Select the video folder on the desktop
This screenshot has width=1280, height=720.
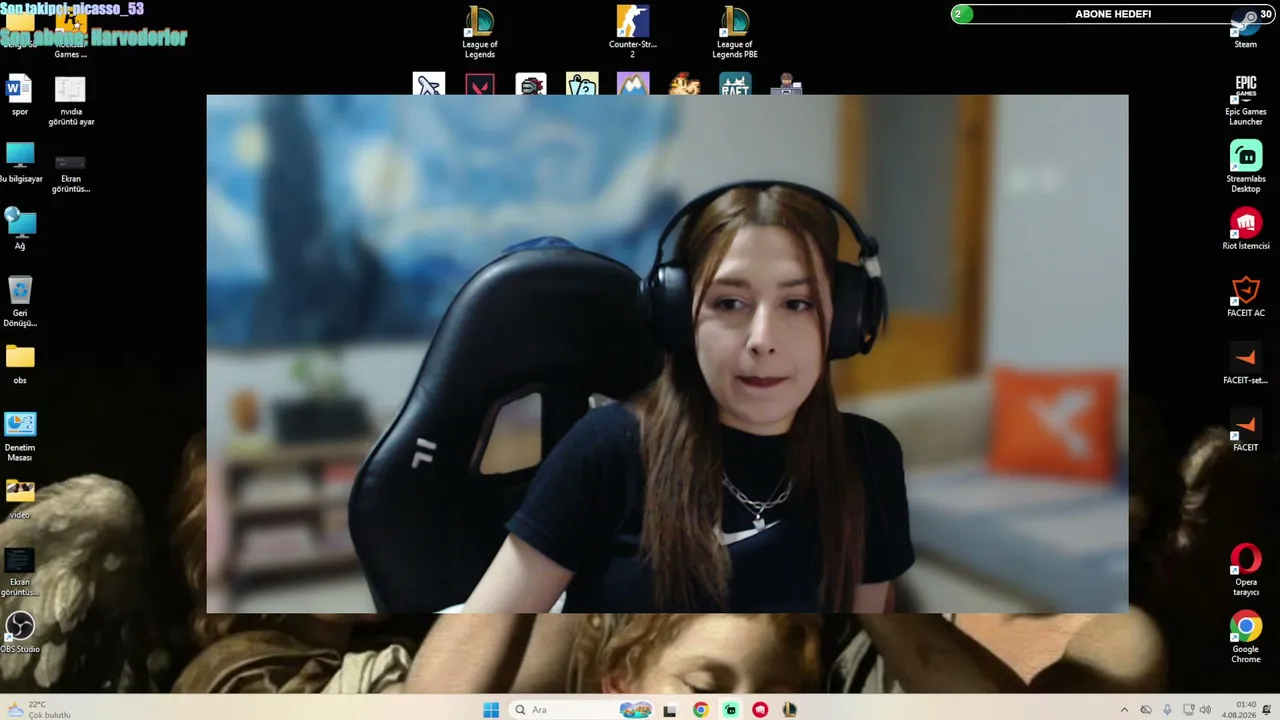(x=20, y=498)
